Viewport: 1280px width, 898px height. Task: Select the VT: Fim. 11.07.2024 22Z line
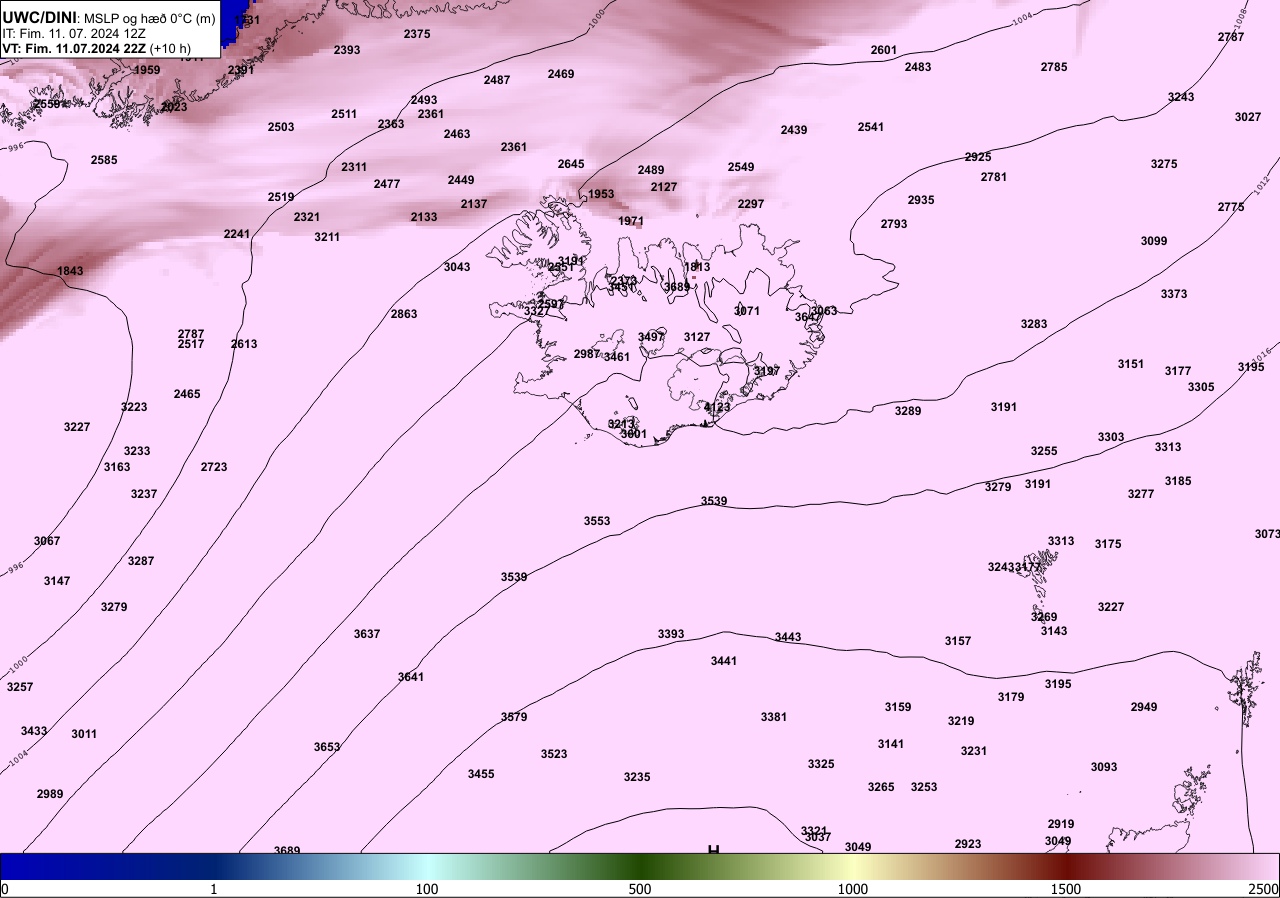coord(95,47)
